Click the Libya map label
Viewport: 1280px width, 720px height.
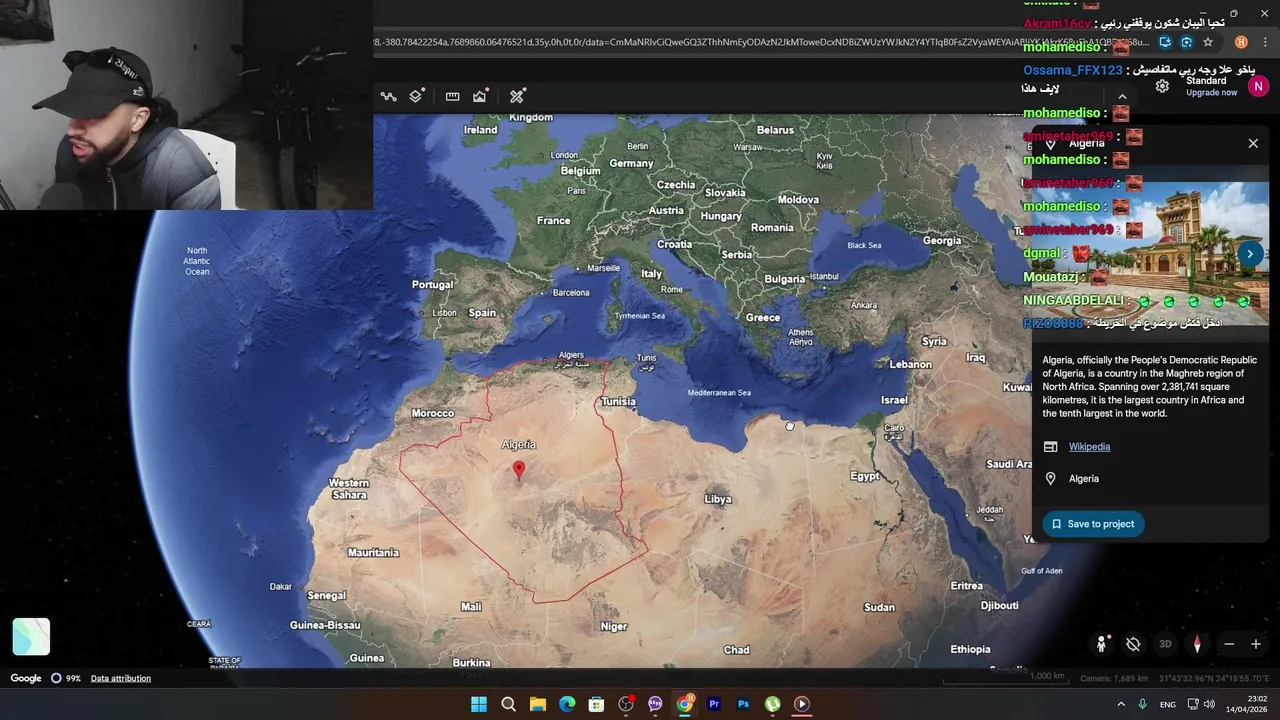coord(718,499)
